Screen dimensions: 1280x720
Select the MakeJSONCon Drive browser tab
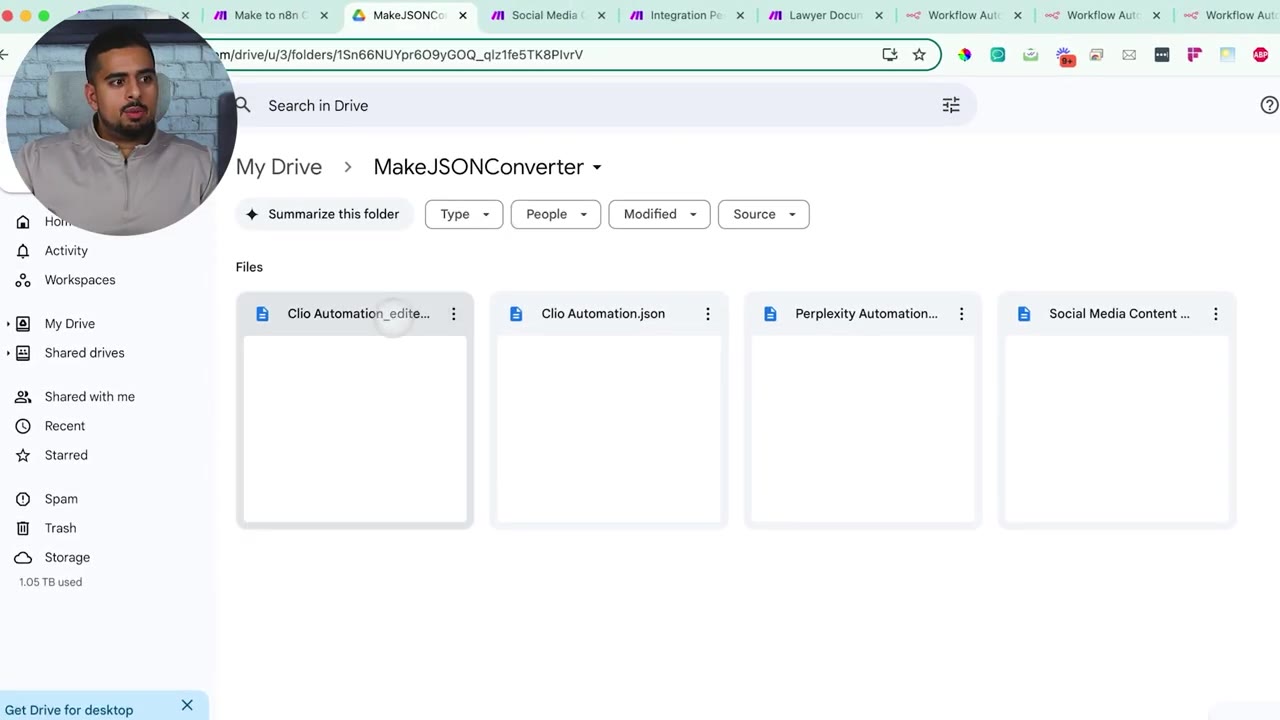pos(408,15)
